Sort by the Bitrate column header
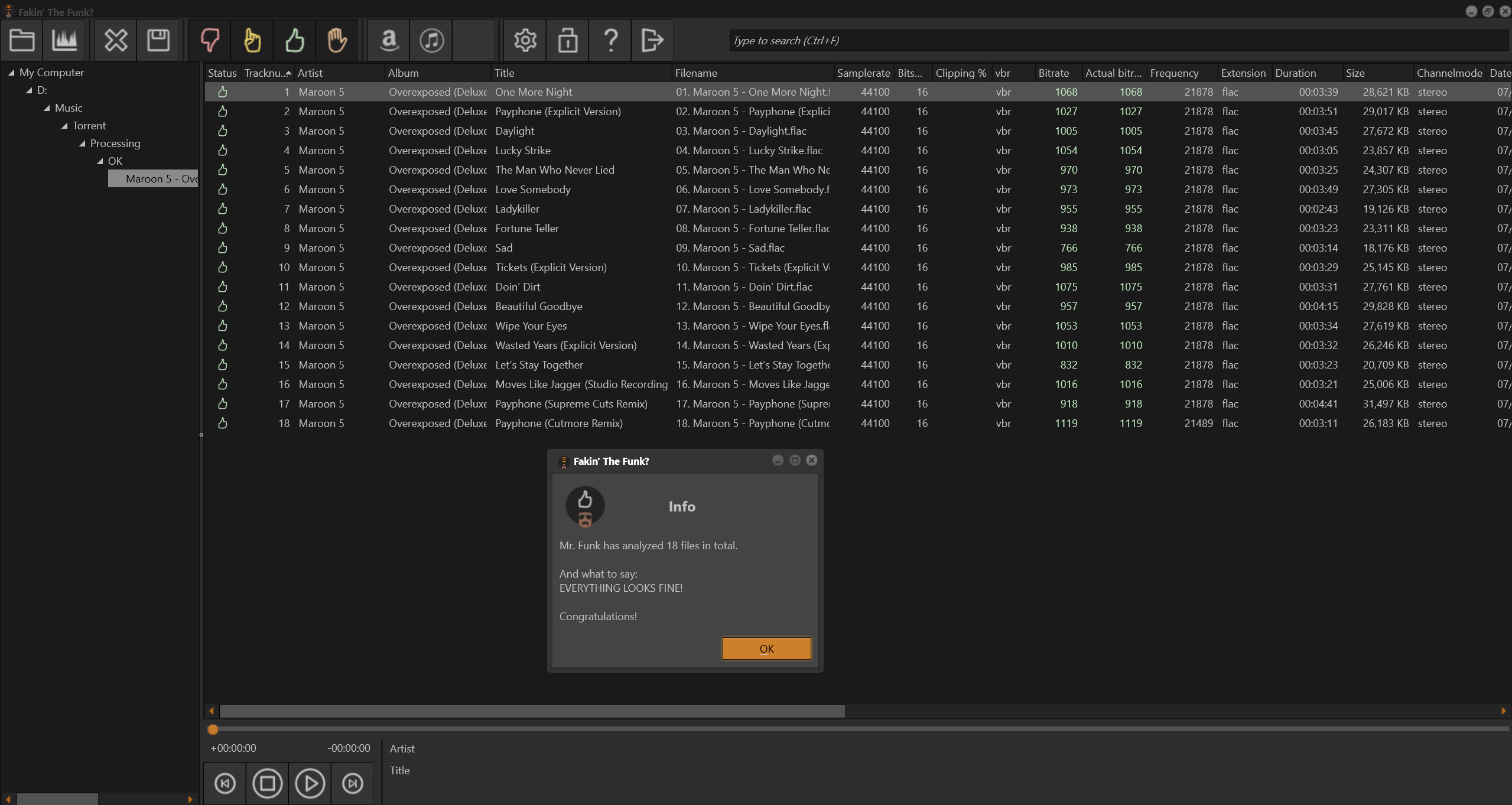The height and width of the screenshot is (805, 1512). (x=1053, y=73)
